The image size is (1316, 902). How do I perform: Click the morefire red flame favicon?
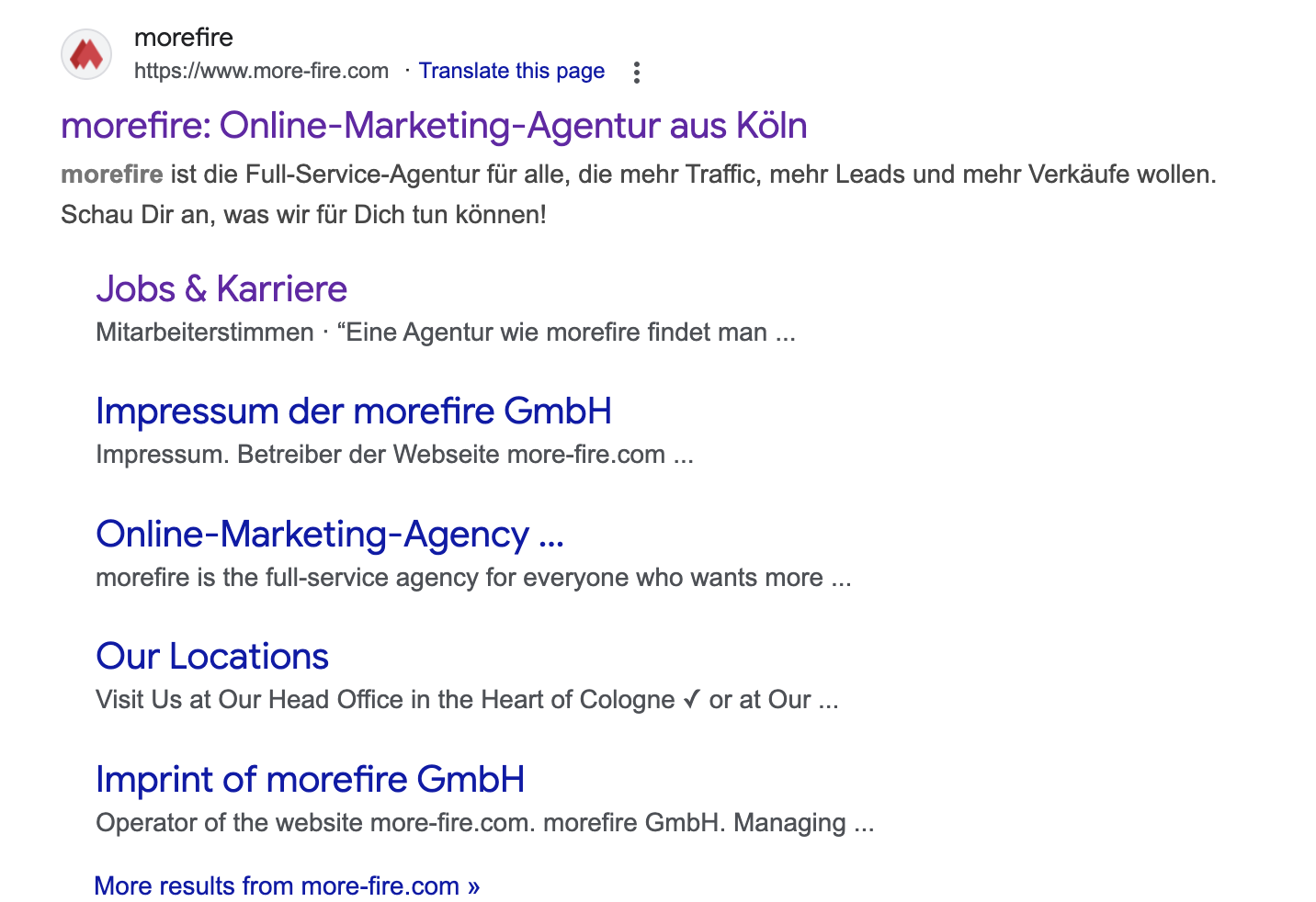pyautogui.click(x=86, y=54)
